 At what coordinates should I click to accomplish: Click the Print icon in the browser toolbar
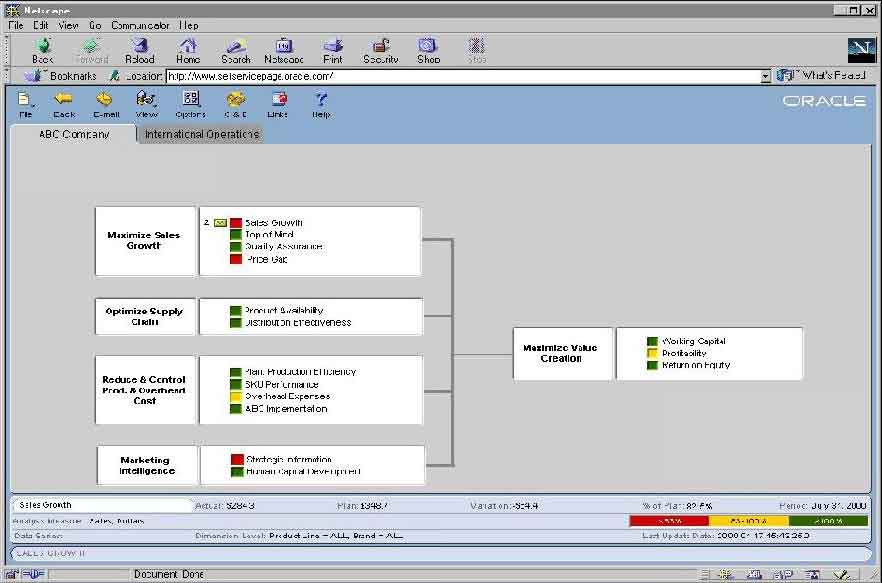coord(333,50)
